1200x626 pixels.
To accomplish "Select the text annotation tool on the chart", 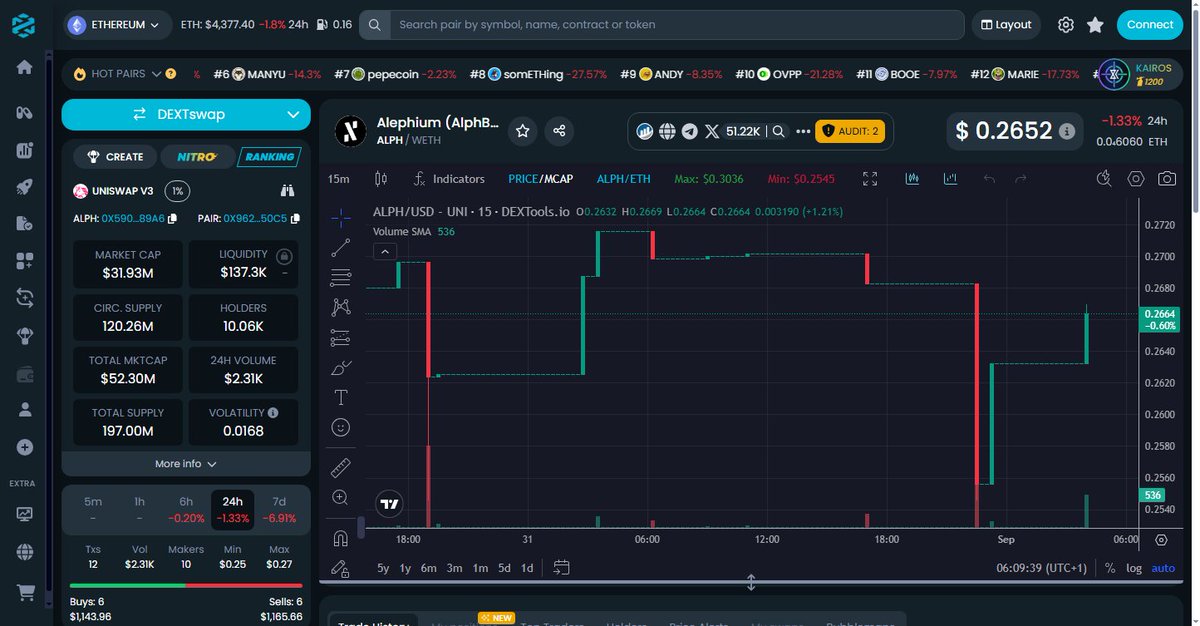I will coord(340,397).
